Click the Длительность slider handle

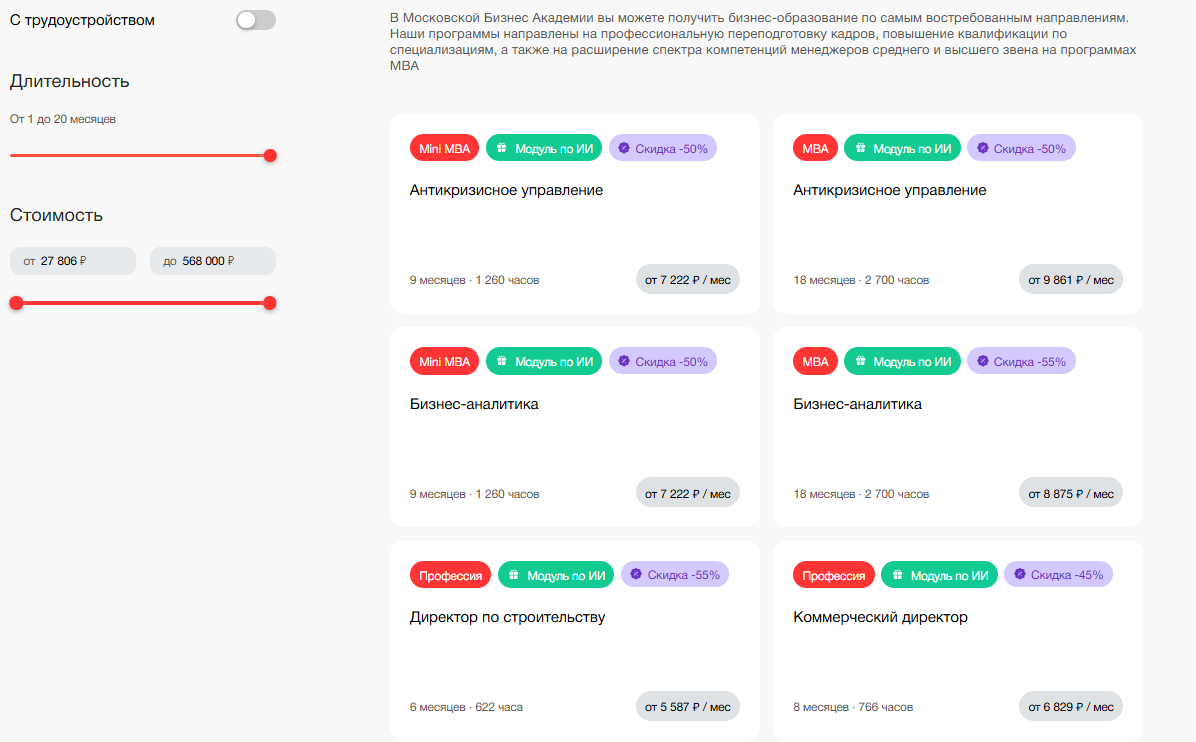pos(270,155)
